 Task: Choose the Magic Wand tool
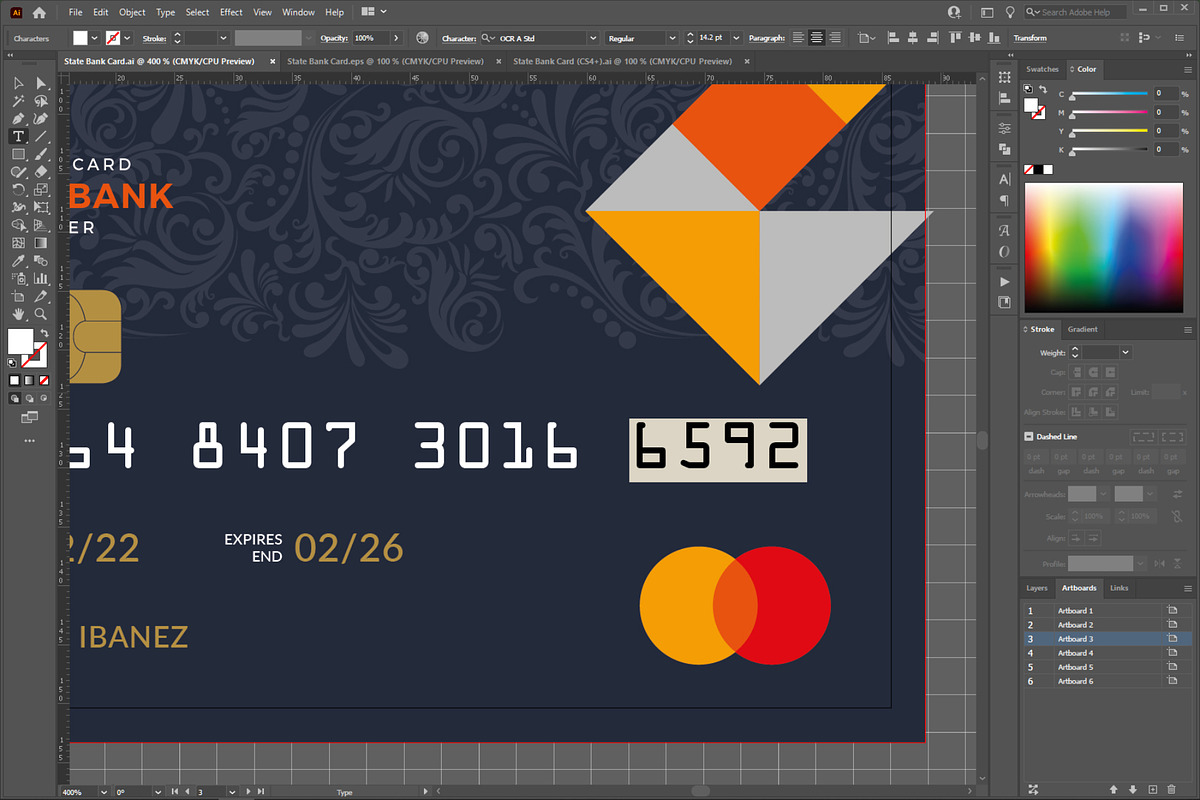pyautogui.click(x=18, y=101)
